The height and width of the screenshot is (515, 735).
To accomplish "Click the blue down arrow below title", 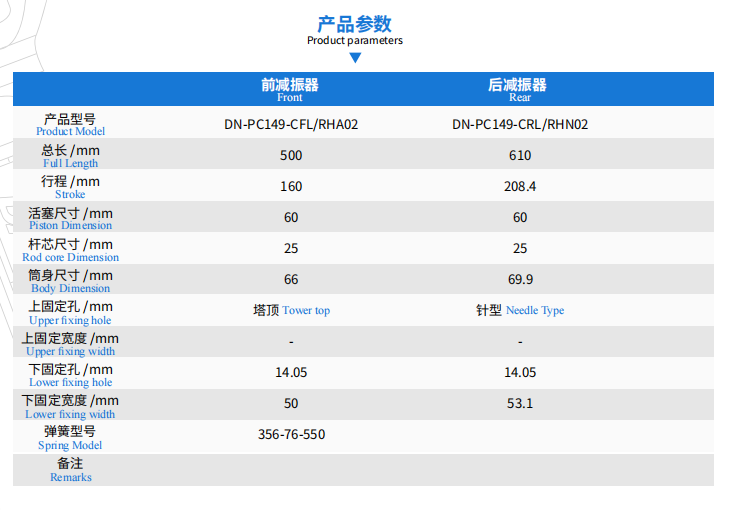I will [x=355, y=58].
